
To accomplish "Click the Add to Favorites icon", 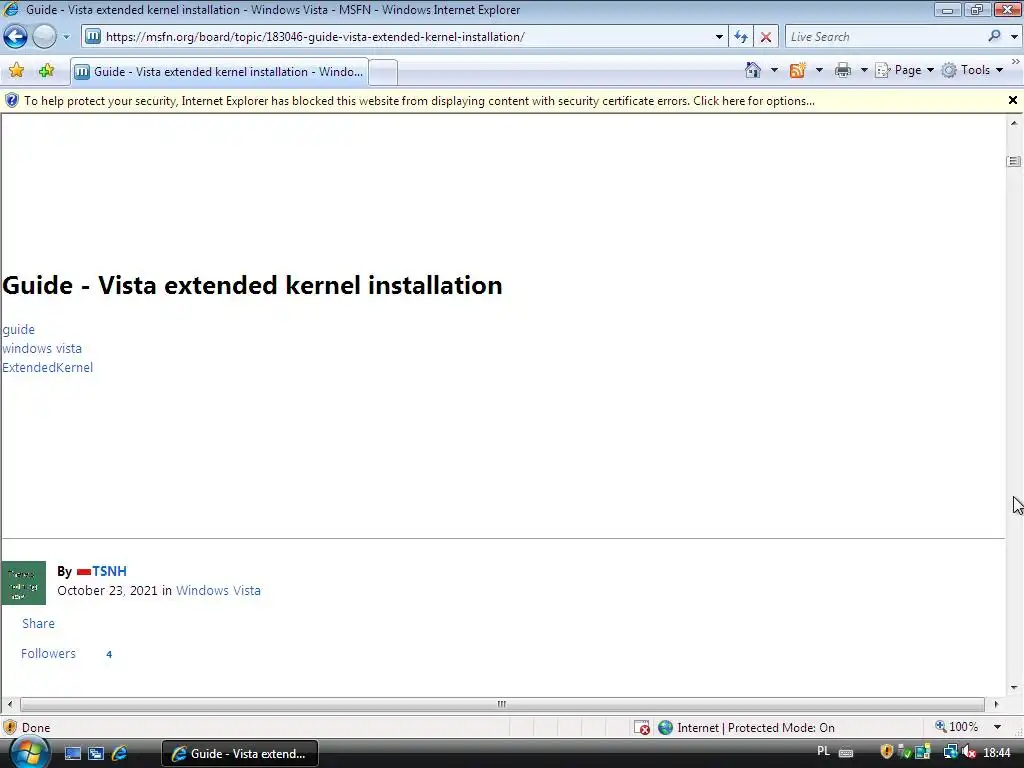I will pyautogui.click(x=46, y=71).
